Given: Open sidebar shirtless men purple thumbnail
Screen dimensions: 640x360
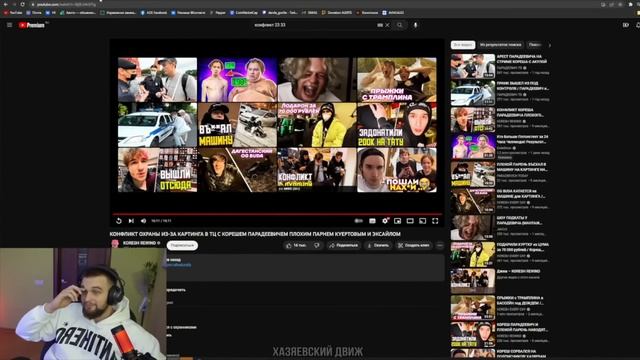Looking at the screenshot, I should point(473,147).
